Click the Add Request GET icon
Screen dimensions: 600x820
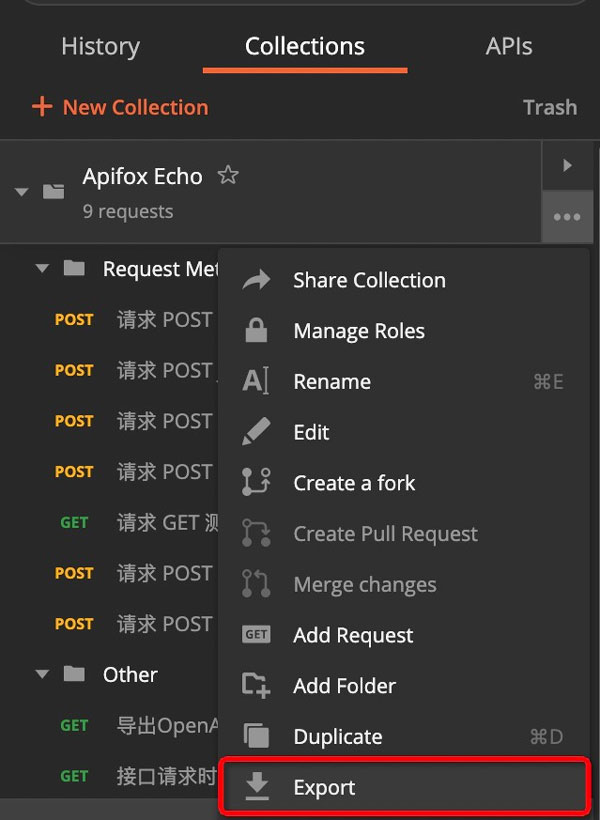257,635
